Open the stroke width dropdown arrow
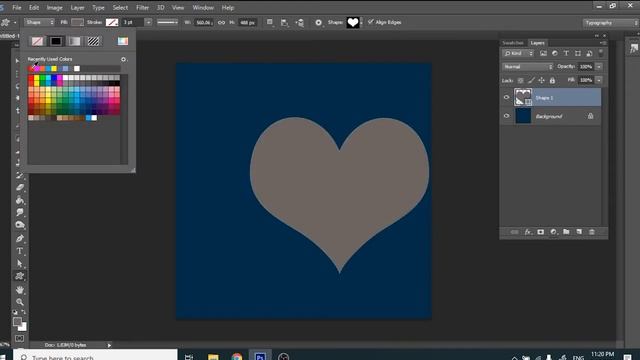 tap(148, 22)
